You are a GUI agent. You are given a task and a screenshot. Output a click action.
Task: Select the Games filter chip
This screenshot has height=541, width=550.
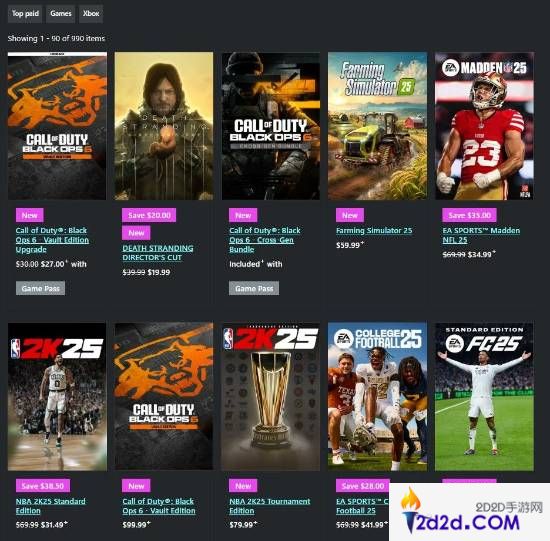[61, 14]
